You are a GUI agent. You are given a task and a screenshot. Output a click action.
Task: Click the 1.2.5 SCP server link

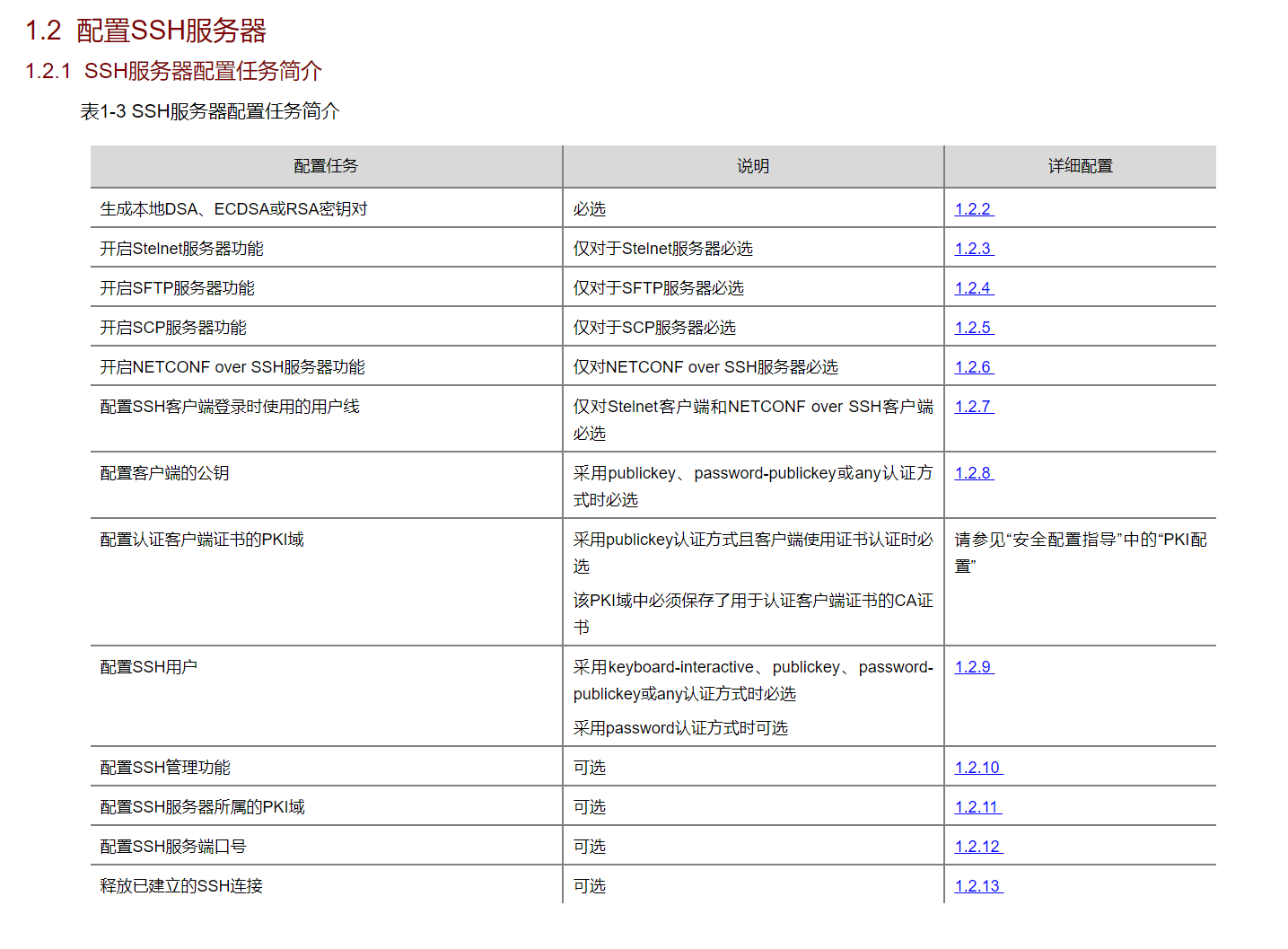(974, 328)
